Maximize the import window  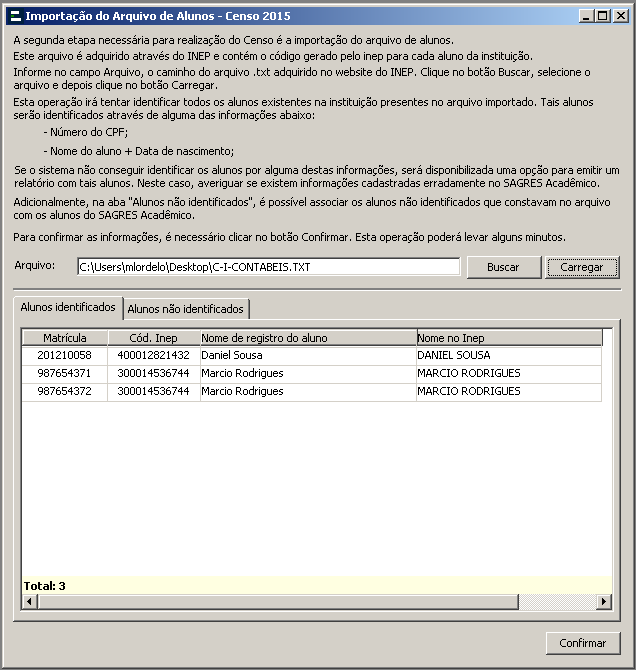point(602,16)
